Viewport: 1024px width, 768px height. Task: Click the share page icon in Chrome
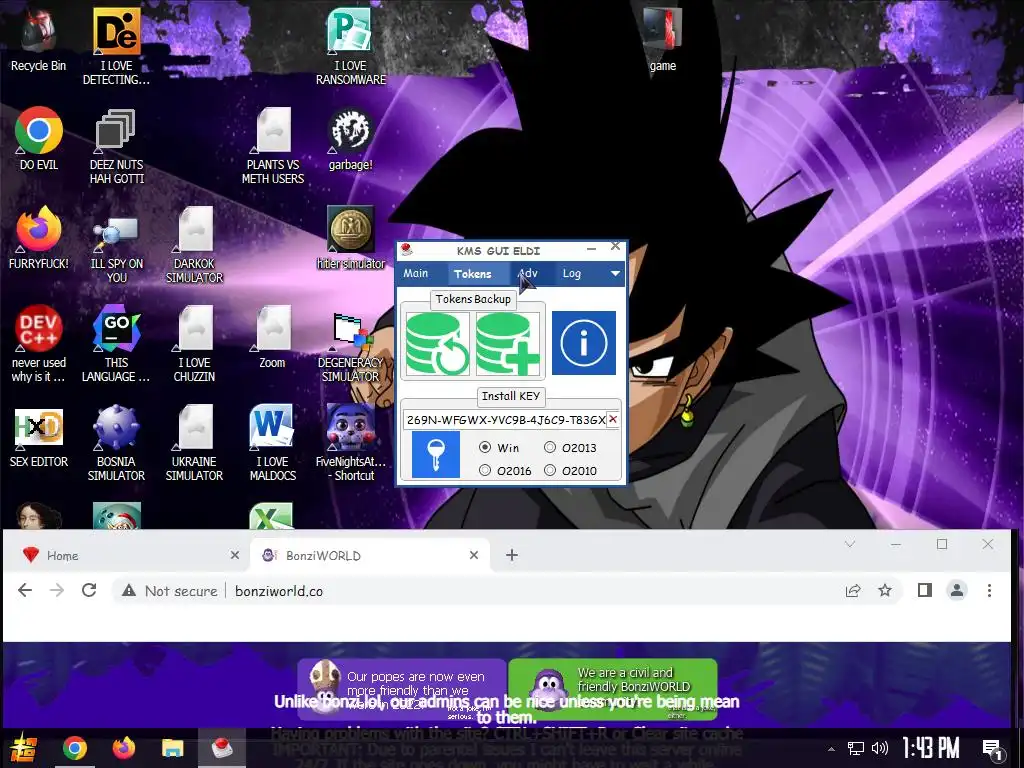point(853,590)
